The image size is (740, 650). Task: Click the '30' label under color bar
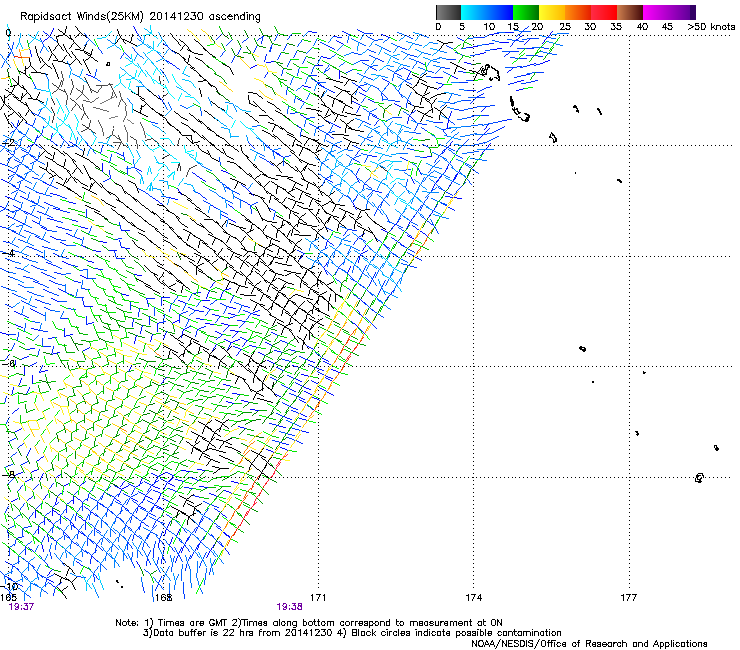pos(590,27)
